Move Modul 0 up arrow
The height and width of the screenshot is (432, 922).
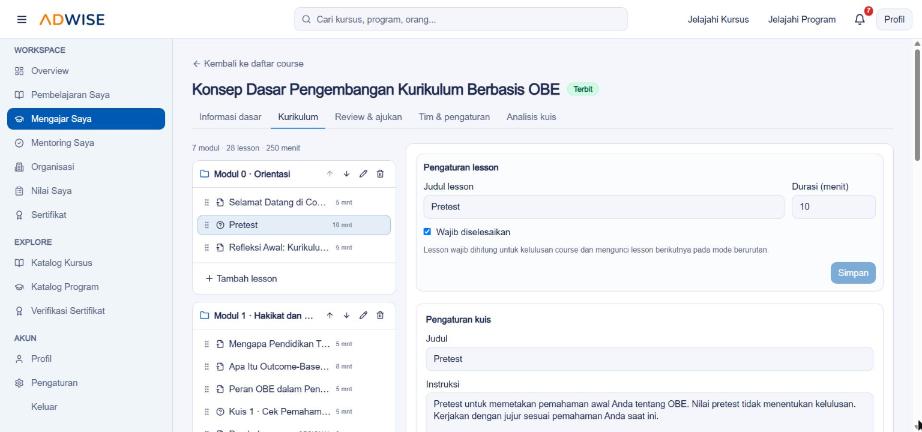330,174
